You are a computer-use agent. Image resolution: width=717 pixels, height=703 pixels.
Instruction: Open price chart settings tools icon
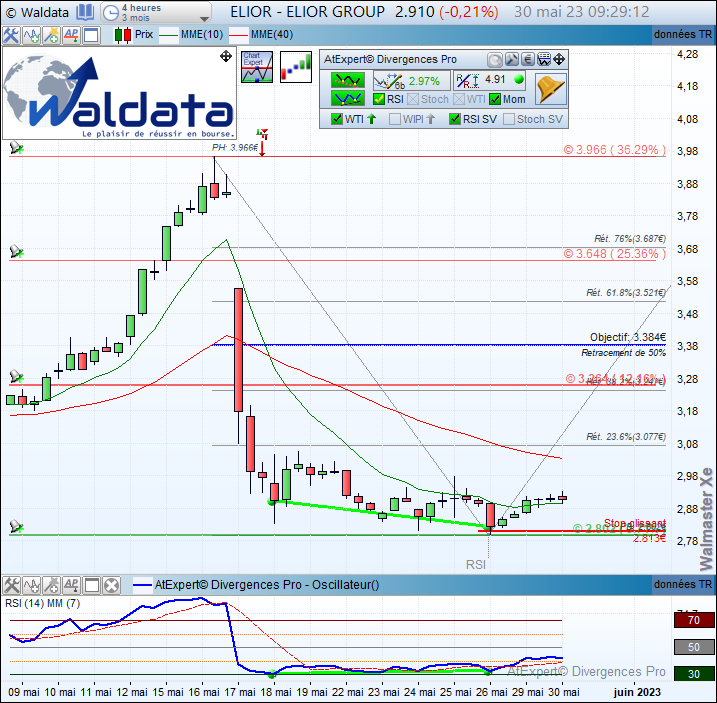(11, 35)
